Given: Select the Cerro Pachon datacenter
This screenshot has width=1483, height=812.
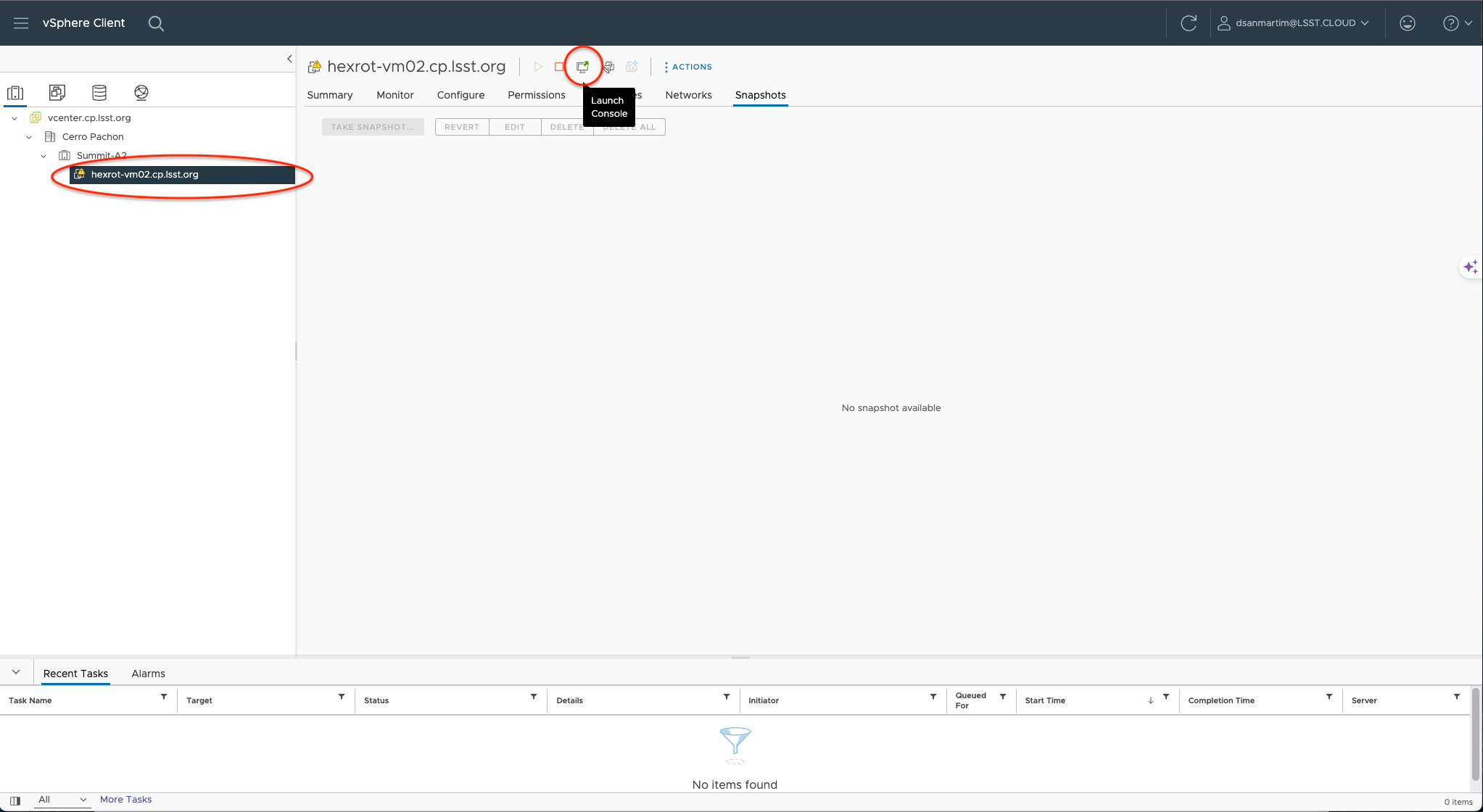Looking at the screenshot, I should click(x=93, y=136).
